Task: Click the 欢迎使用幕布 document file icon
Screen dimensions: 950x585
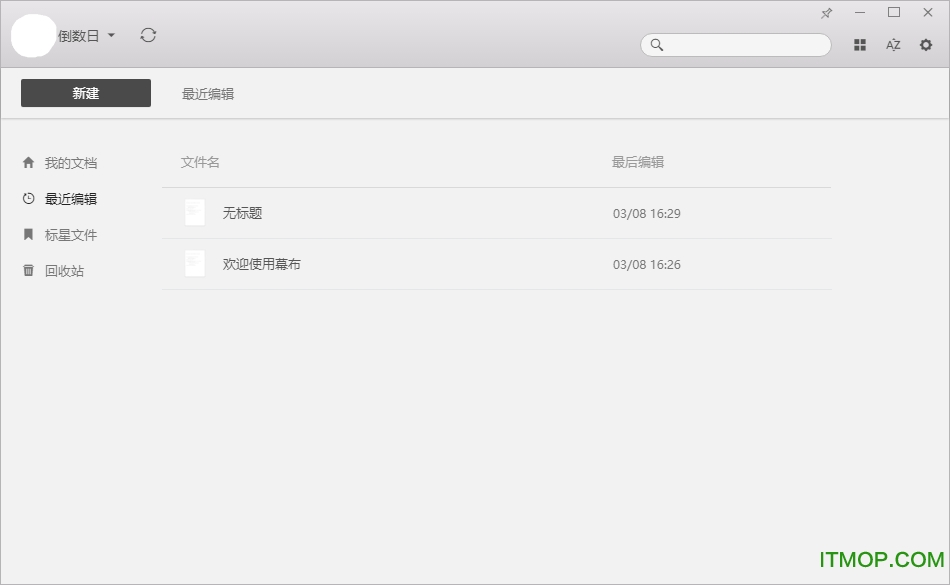Action: (x=195, y=264)
